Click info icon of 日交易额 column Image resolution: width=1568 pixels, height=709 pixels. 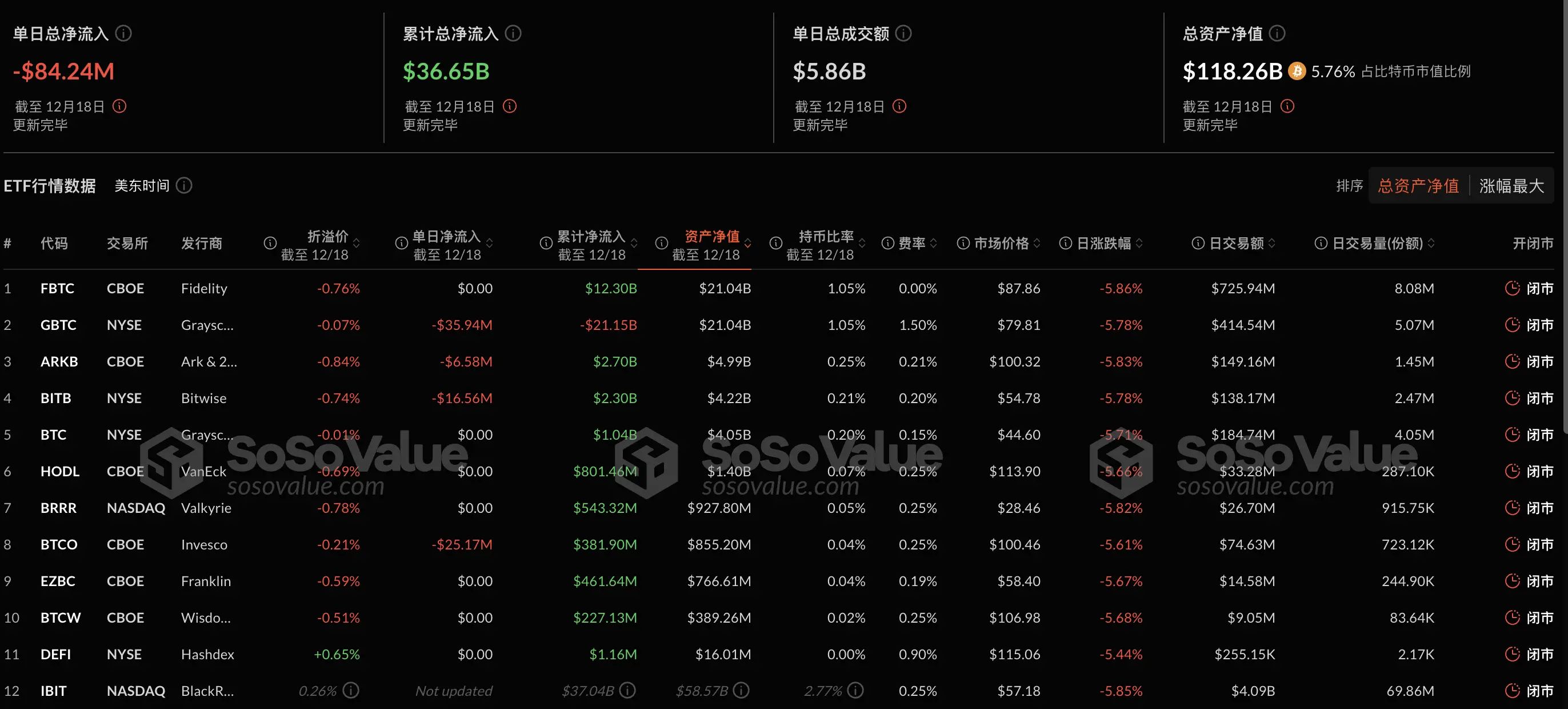(1197, 243)
